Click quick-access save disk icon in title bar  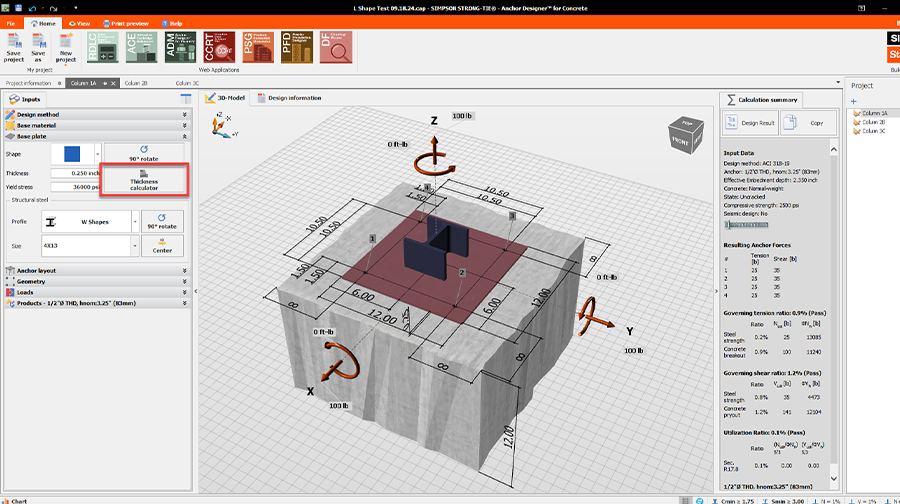pos(18,8)
